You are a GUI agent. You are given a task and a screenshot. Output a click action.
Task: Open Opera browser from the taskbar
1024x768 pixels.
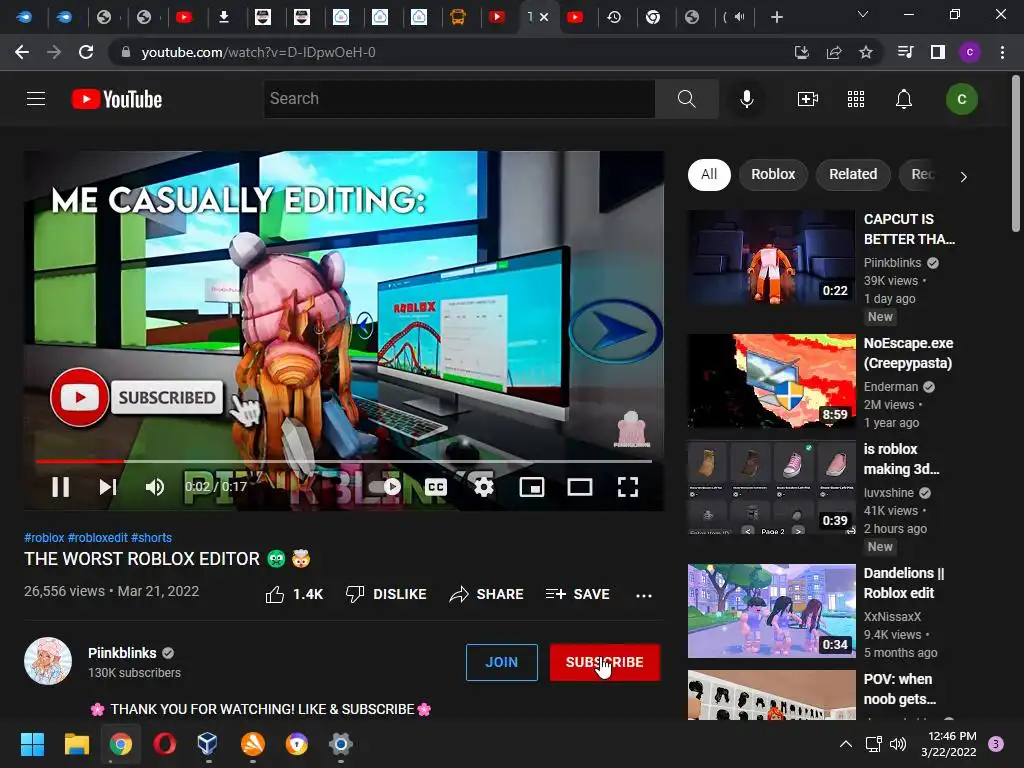point(165,744)
